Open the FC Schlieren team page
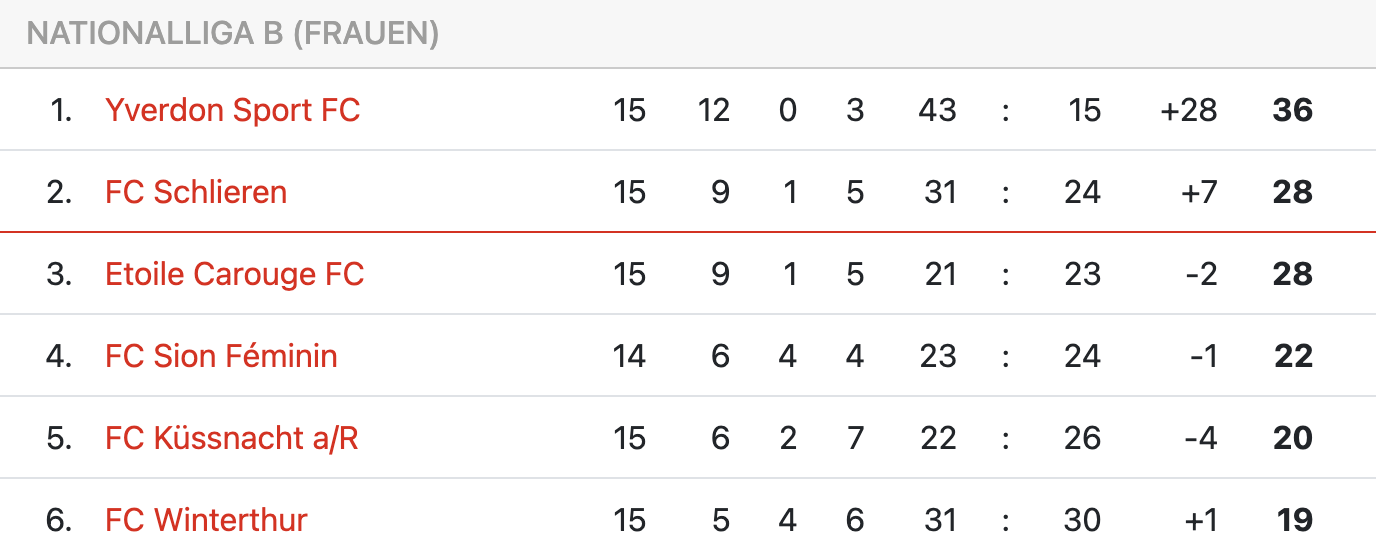 196,192
